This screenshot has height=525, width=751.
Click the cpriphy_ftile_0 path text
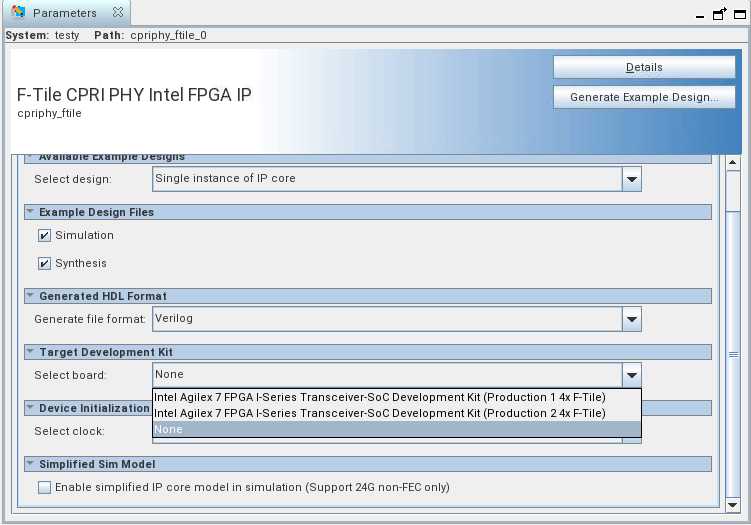[x=169, y=35]
